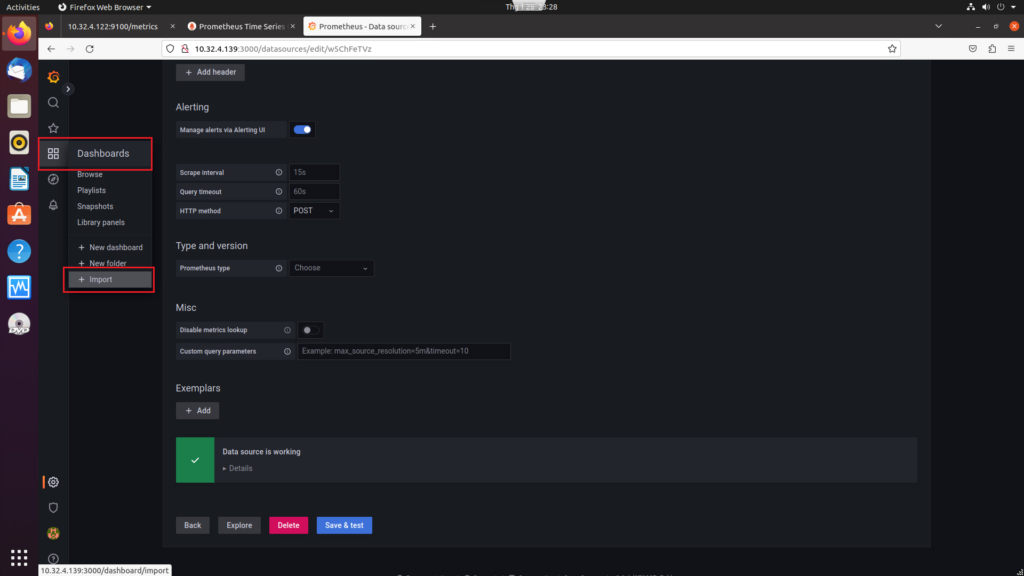Open HTTP method dropdown

(x=314, y=211)
